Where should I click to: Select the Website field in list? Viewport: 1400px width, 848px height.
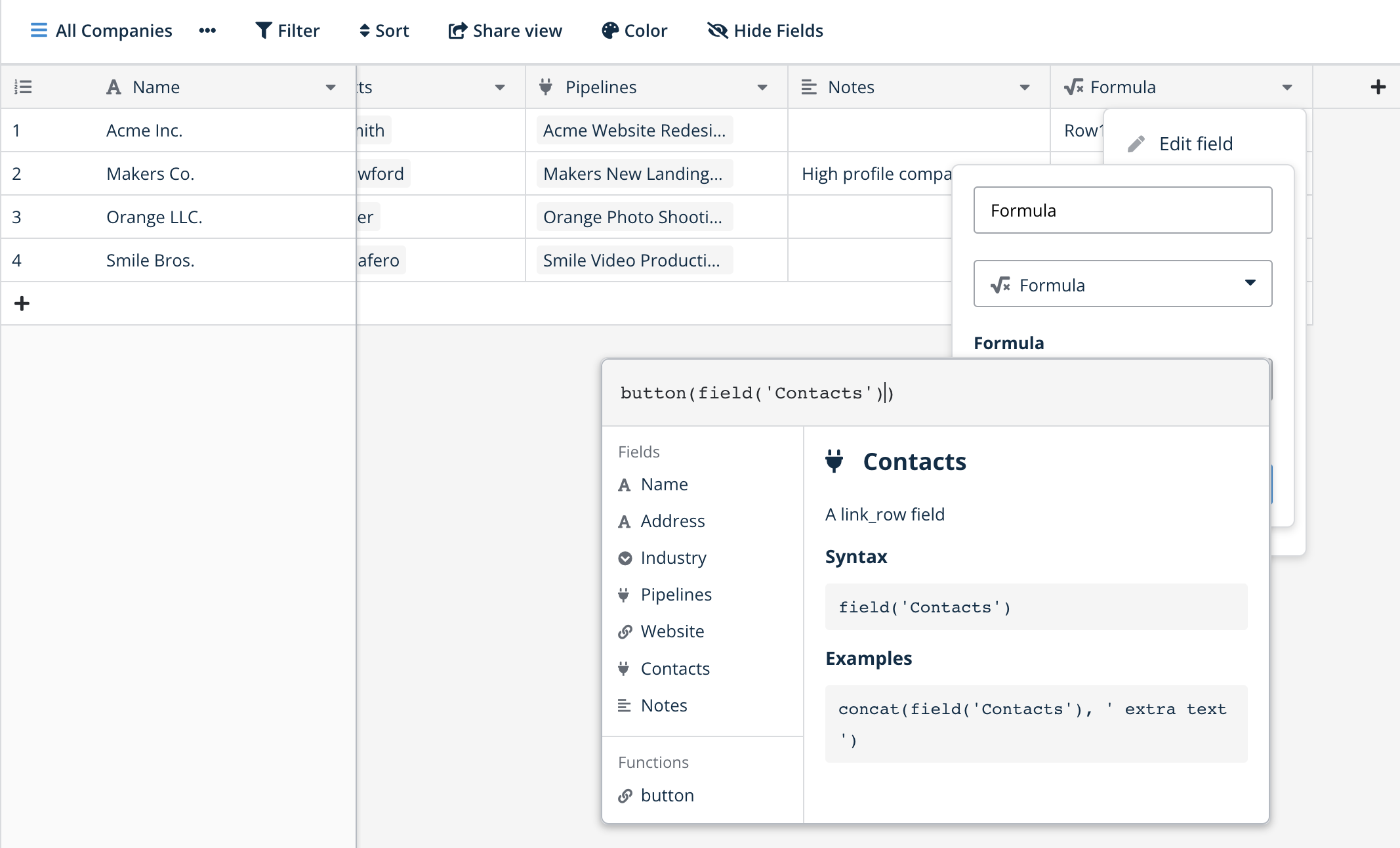(x=672, y=631)
